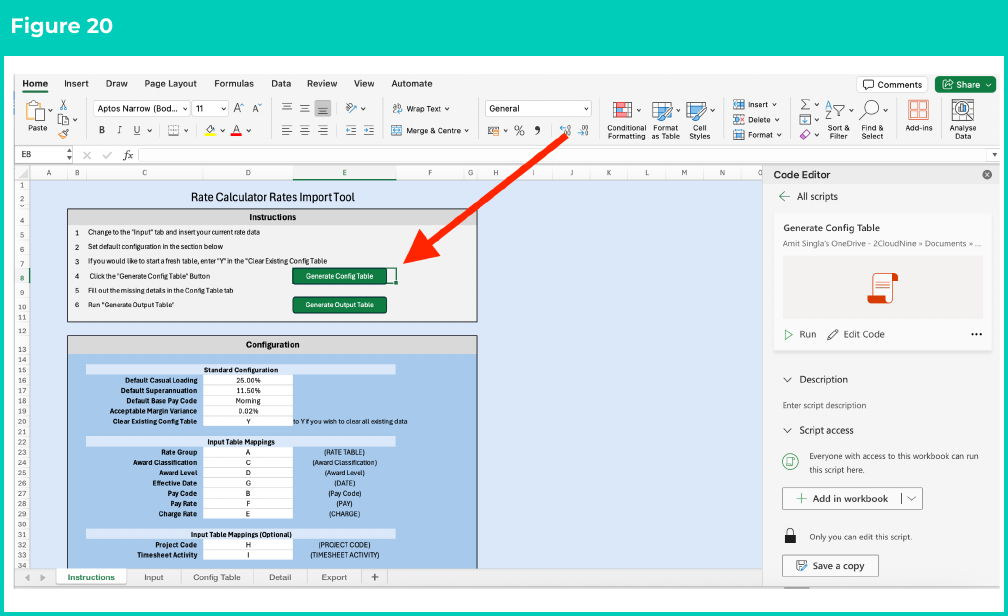Add a new sheet with plus icon

pyautogui.click(x=375, y=577)
